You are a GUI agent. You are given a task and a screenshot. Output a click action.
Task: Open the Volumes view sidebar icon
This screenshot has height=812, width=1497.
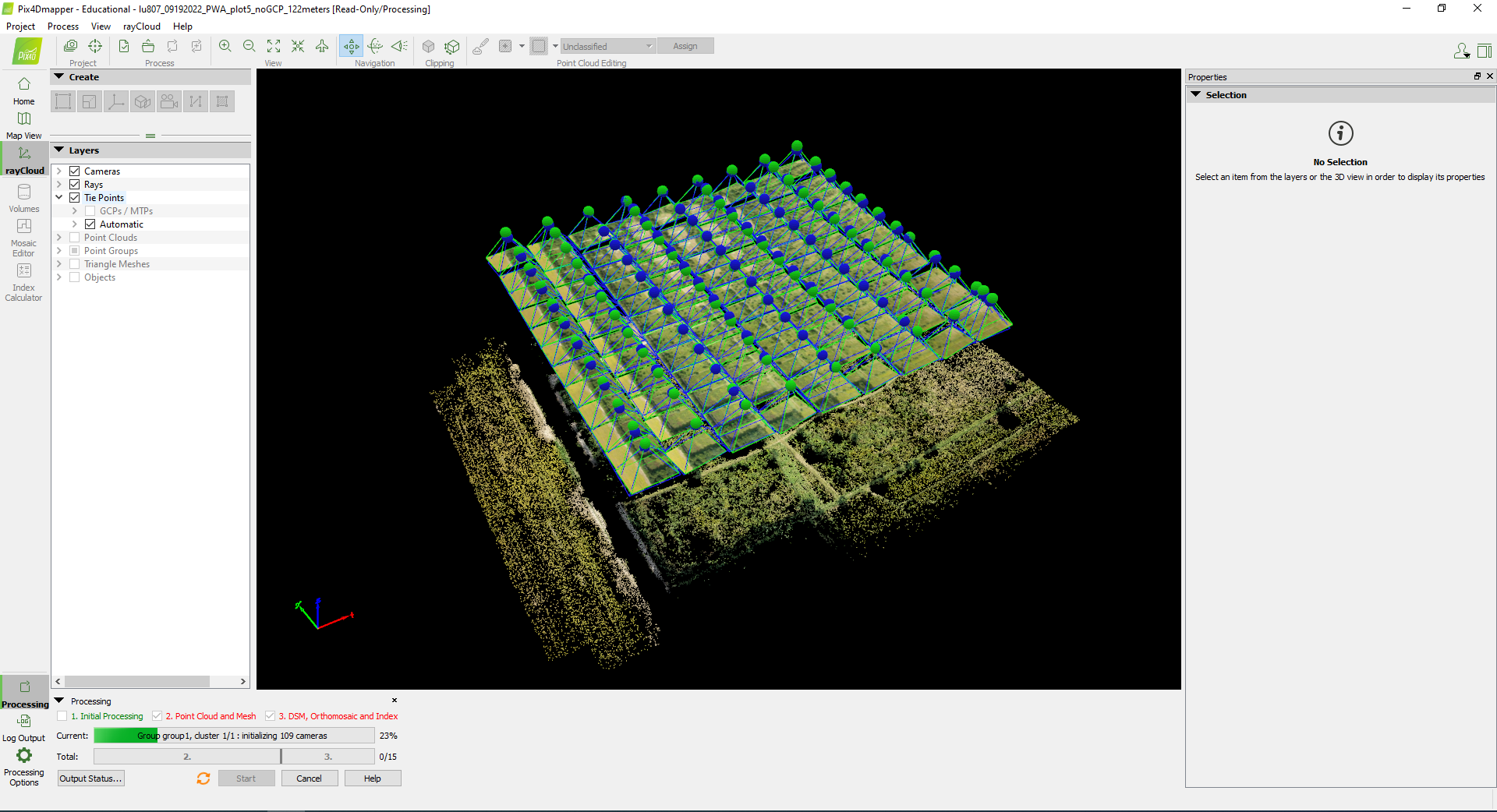[x=24, y=198]
